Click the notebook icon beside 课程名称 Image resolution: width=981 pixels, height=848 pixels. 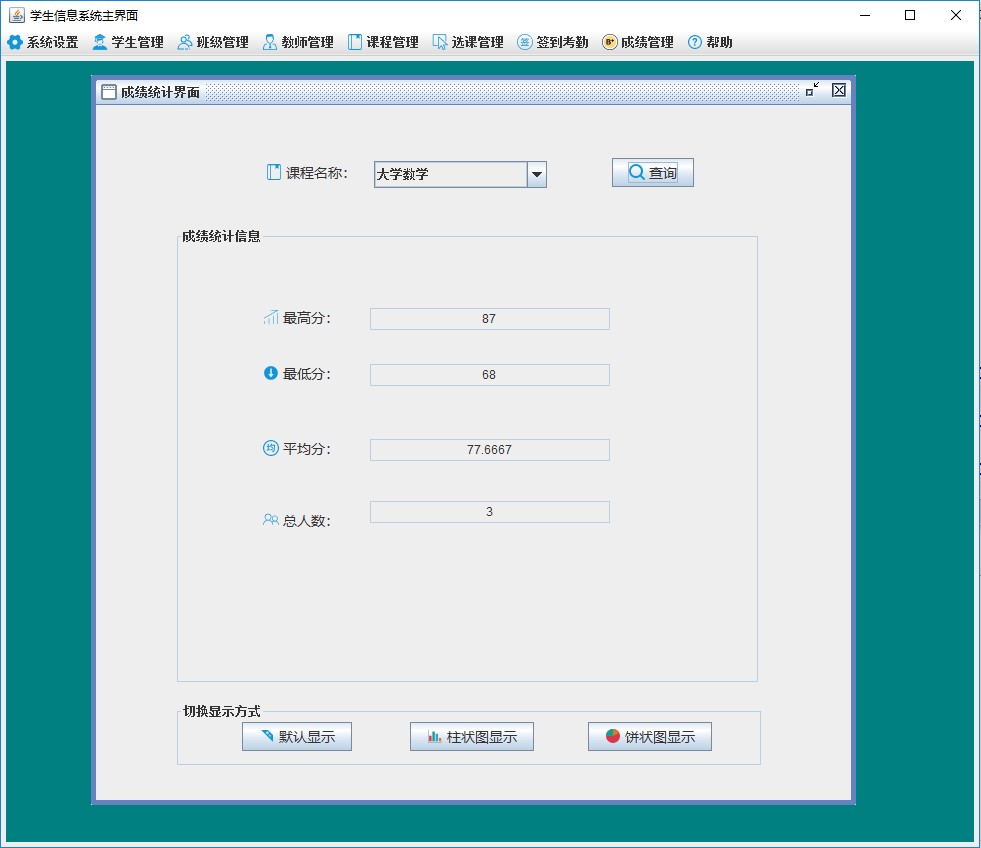(274, 172)
